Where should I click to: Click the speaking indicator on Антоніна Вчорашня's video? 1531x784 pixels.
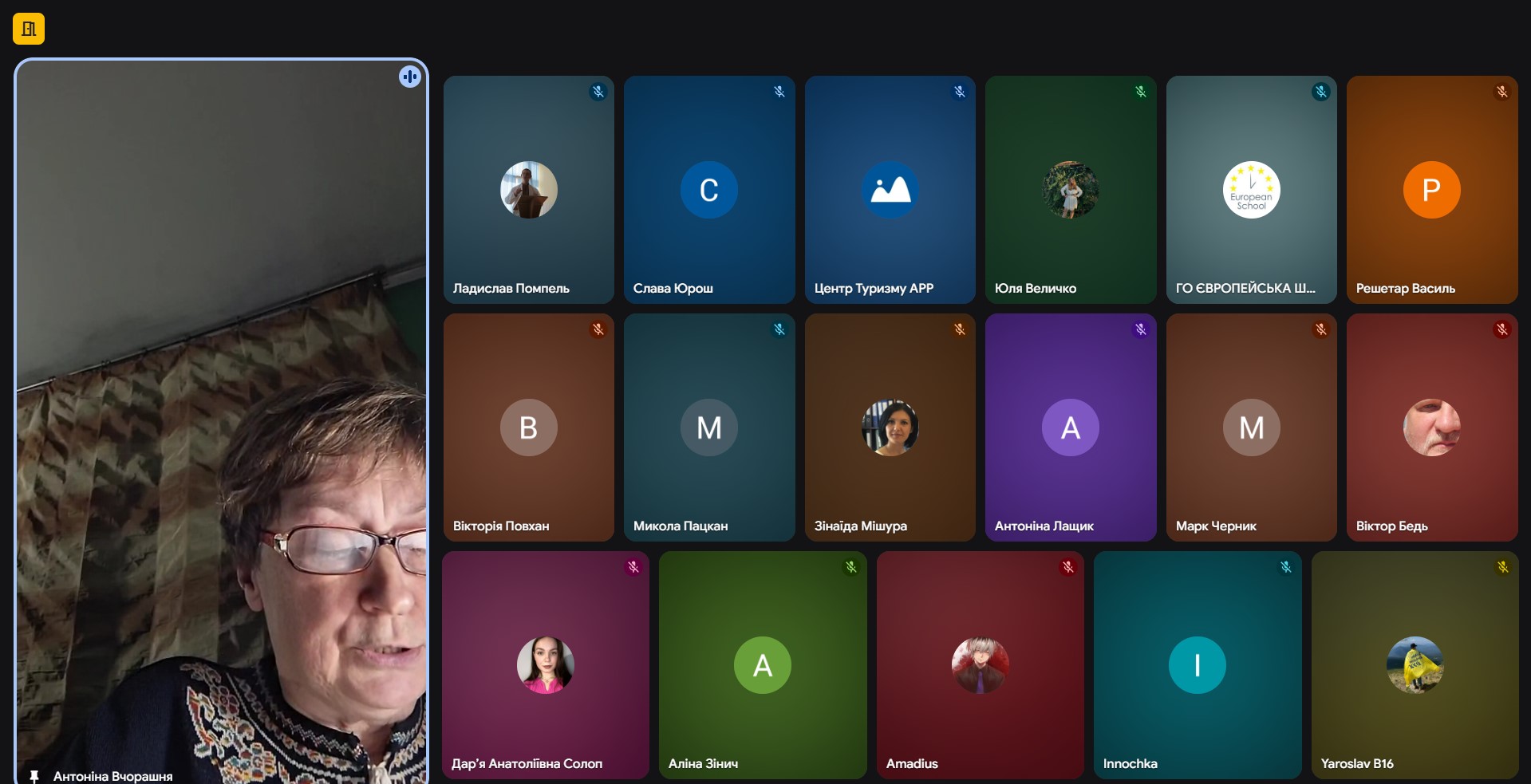[410, 77]
